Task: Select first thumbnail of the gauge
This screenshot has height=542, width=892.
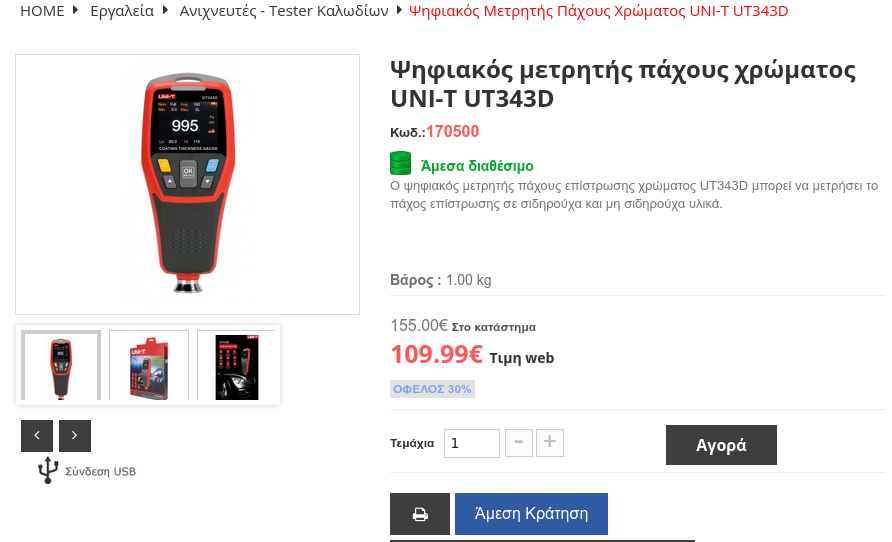Action: click(x=61, y=365)
